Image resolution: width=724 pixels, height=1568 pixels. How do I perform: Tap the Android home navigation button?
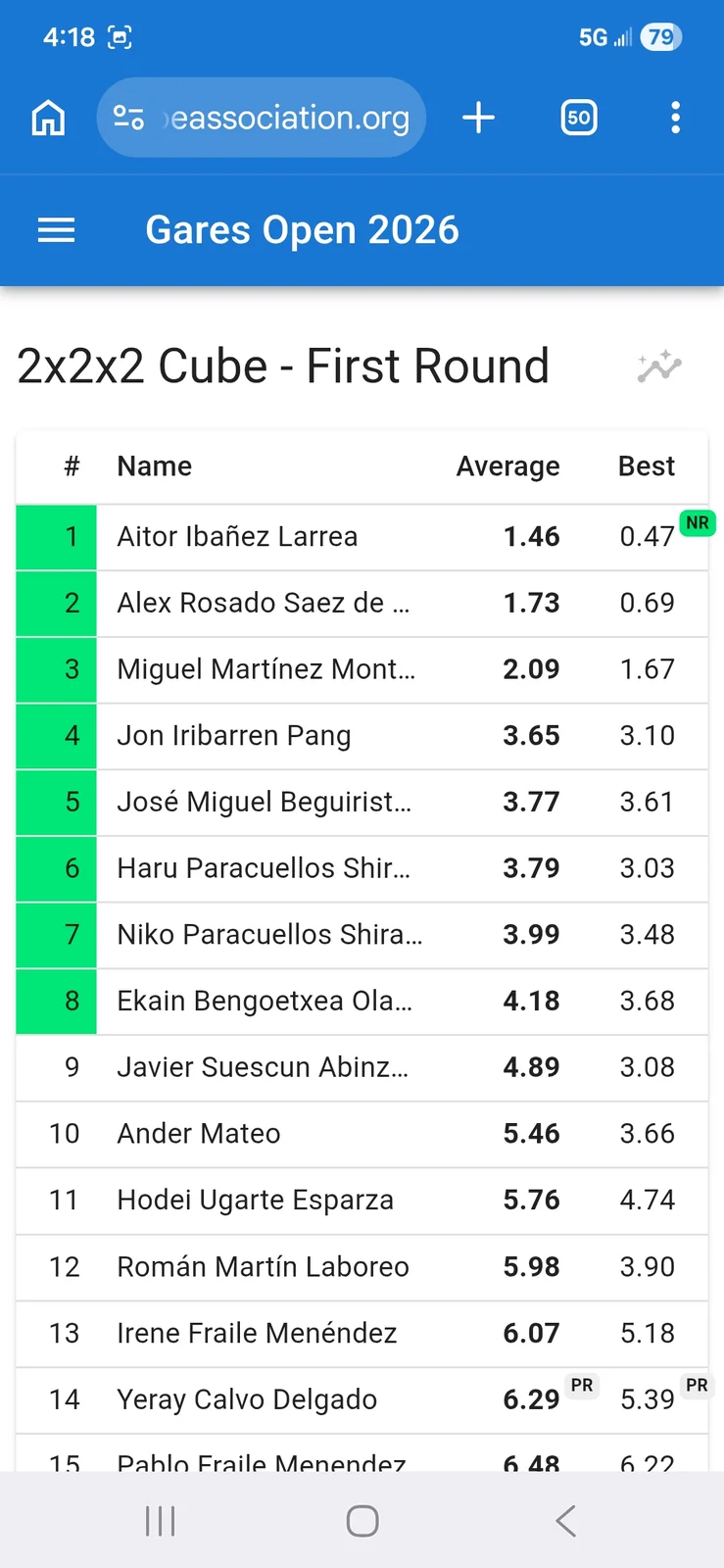tap(362, 1521)
